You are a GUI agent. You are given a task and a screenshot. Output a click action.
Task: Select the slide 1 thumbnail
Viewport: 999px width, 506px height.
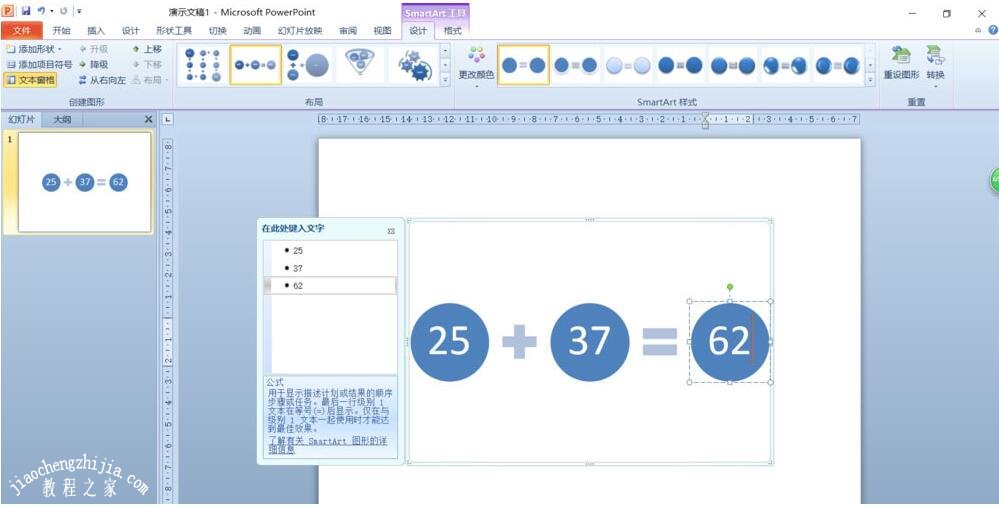[85, 182]
